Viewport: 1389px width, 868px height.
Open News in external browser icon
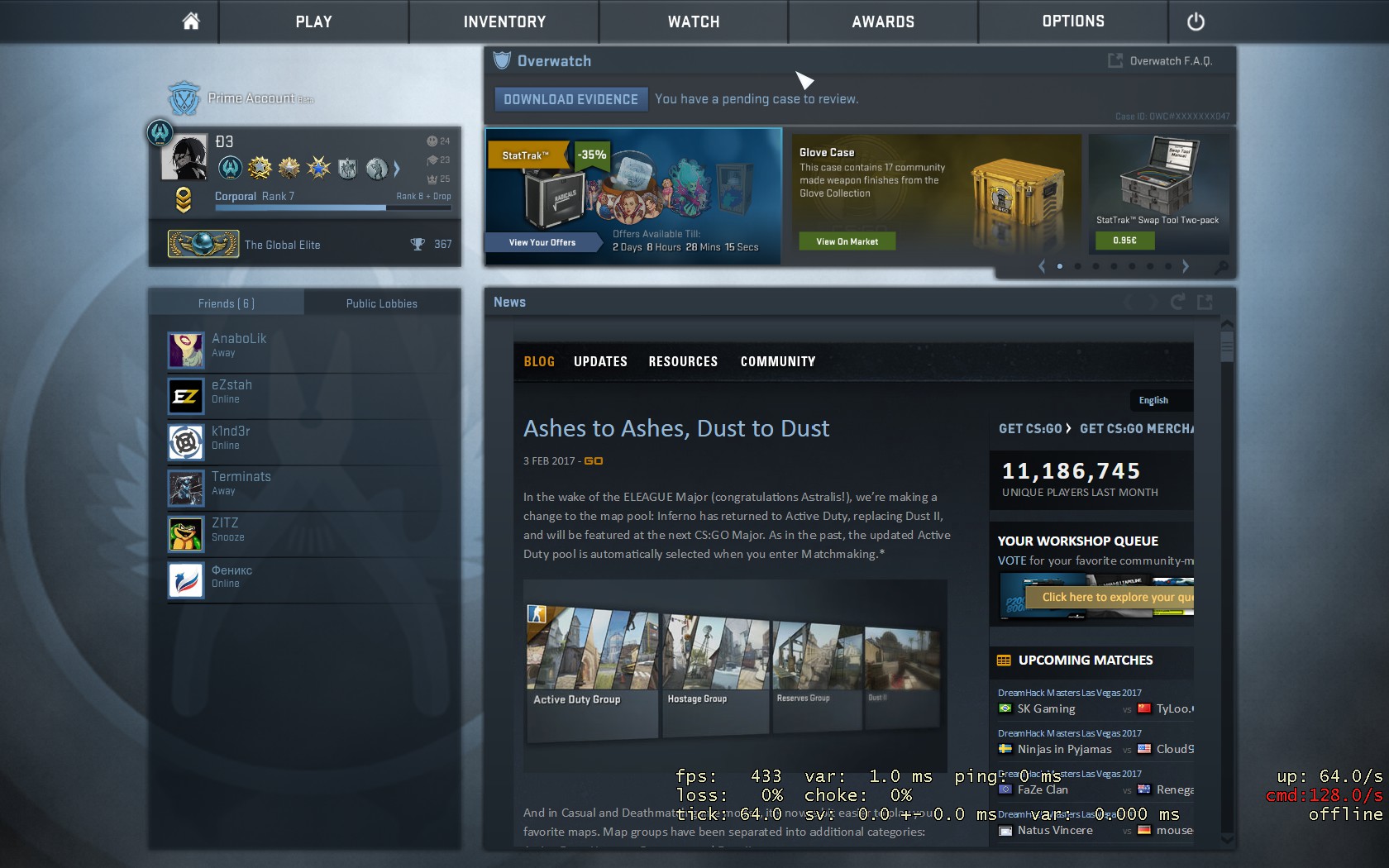coord(1205,302)
